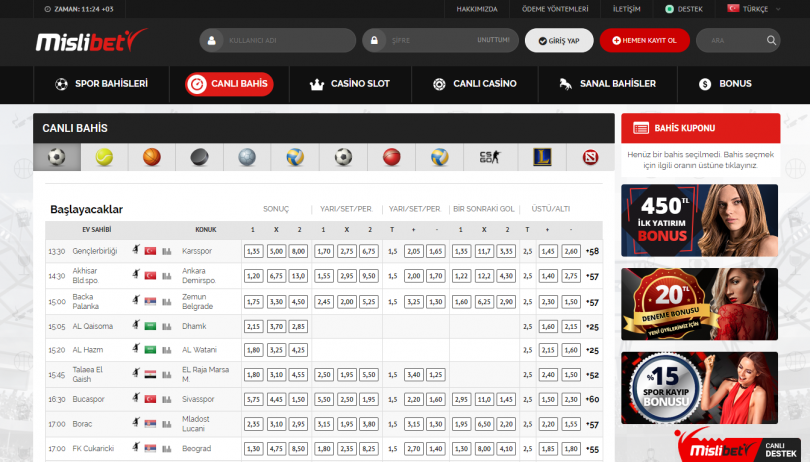This screenshot has width=810, height=462.
Task: Select away win odd 8,50 for FK Cukaricki
Action: pyautogui.click(x=298, y=449)
